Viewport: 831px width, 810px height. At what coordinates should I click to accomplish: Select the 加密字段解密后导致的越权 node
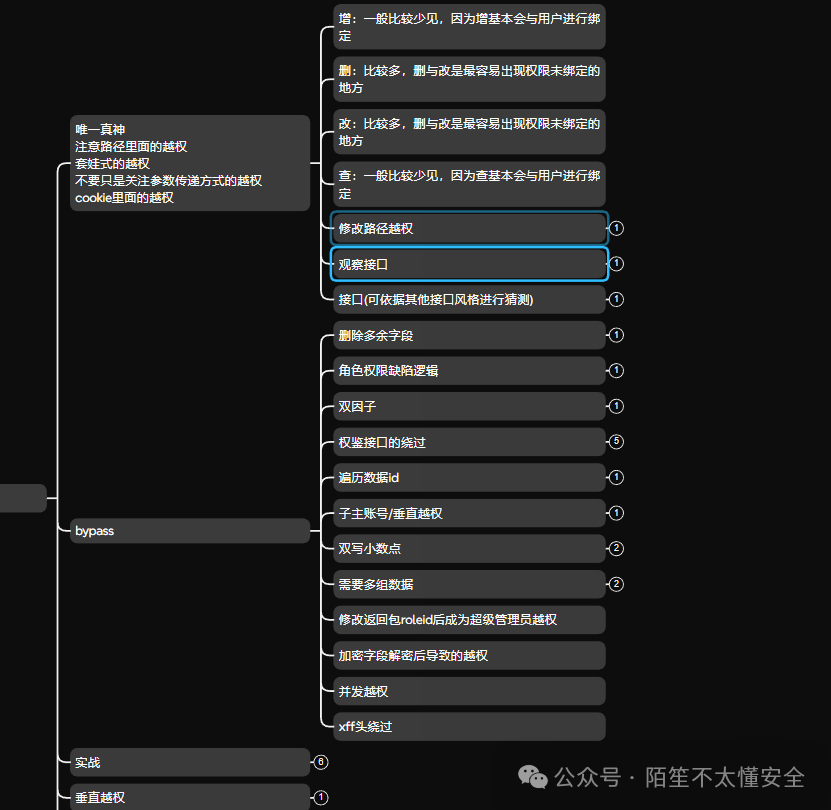click(469, 655)
